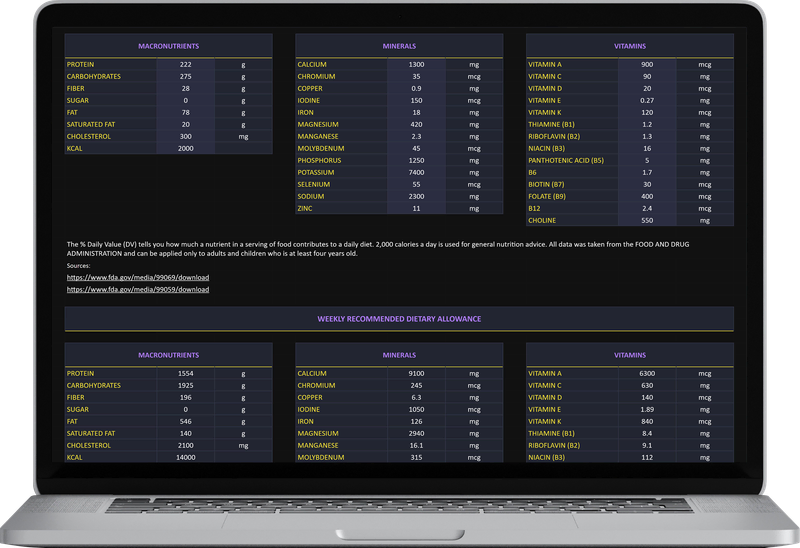
Task: Click the daily VITAMIN E value 0.27
Action: (647, 101)
